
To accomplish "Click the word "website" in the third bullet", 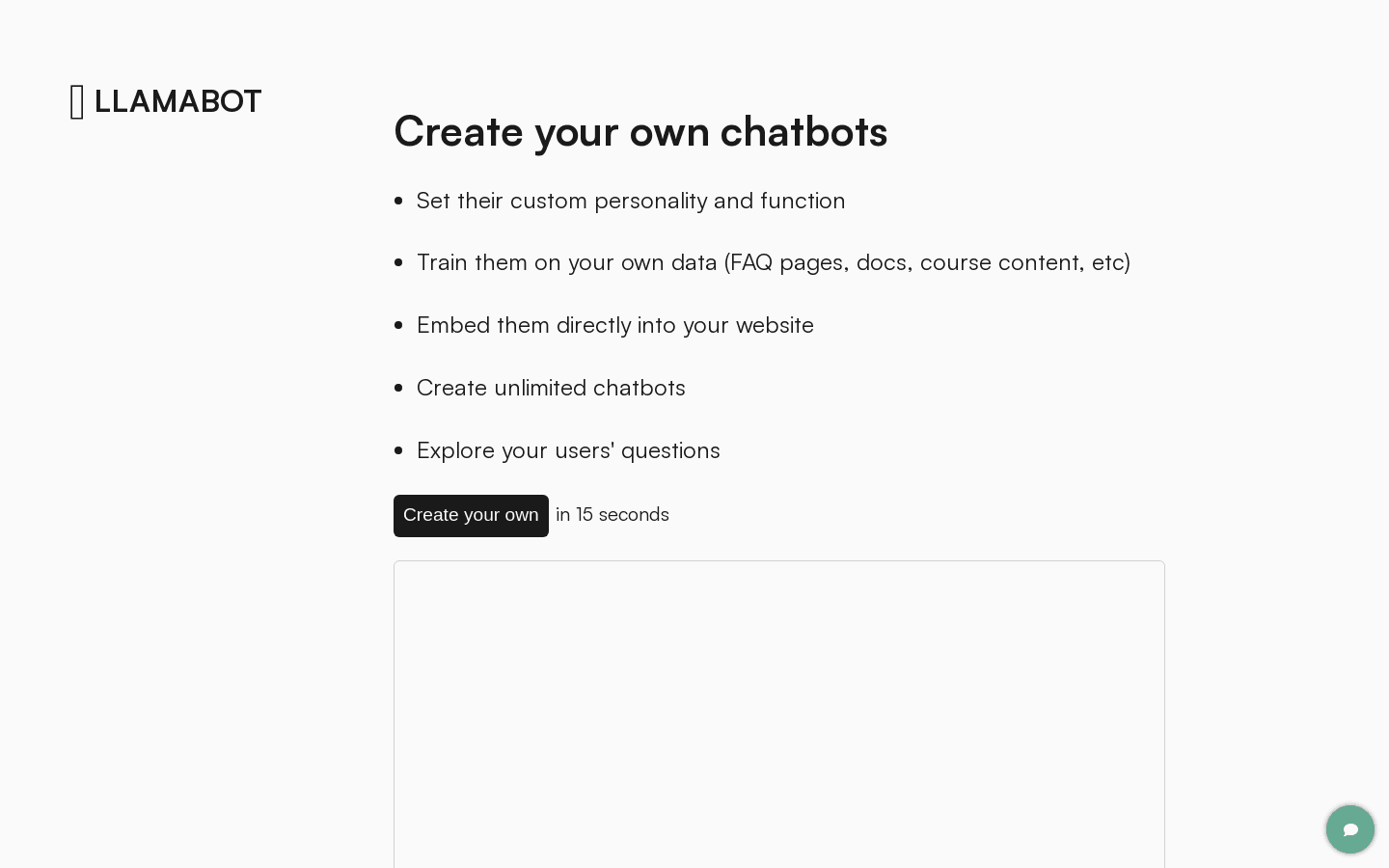I will [775, 325].
